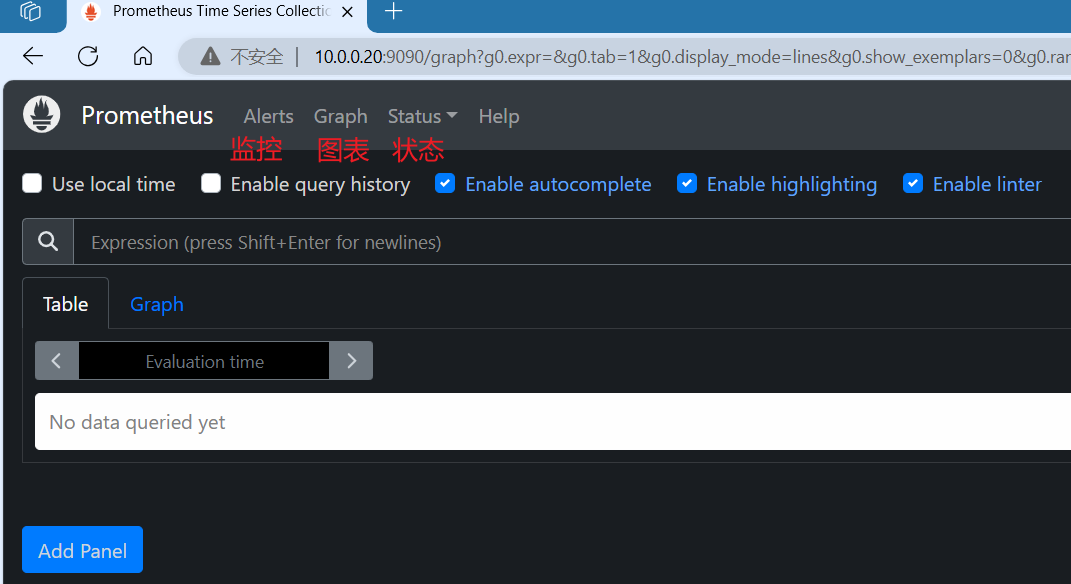This screenshot has width=1071, height=584.
Task: Open the Alerts page in navbar
Action: tap(268, 116)
